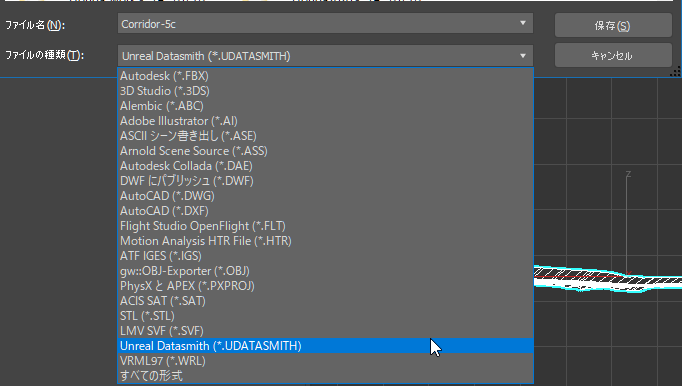Collapse the ファイルの種類 file type combo box

coord(325,56)
